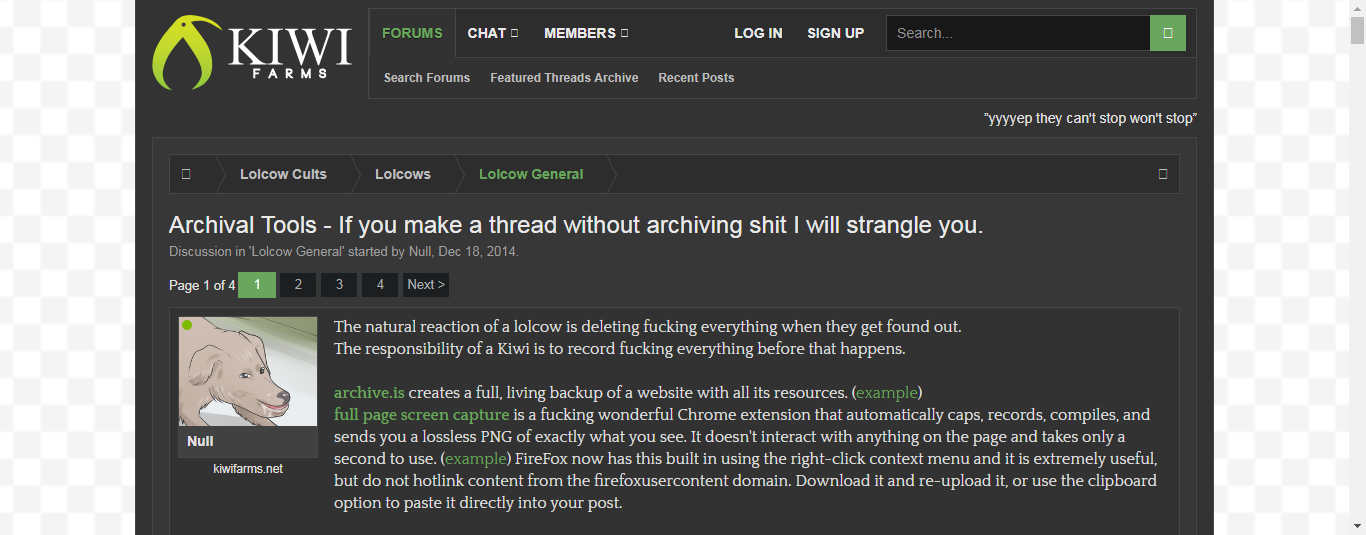Viewport: 1366px width, 535px height.
Task: Click "yyyyep they can't stop" quote
Action: (1090, 118)
